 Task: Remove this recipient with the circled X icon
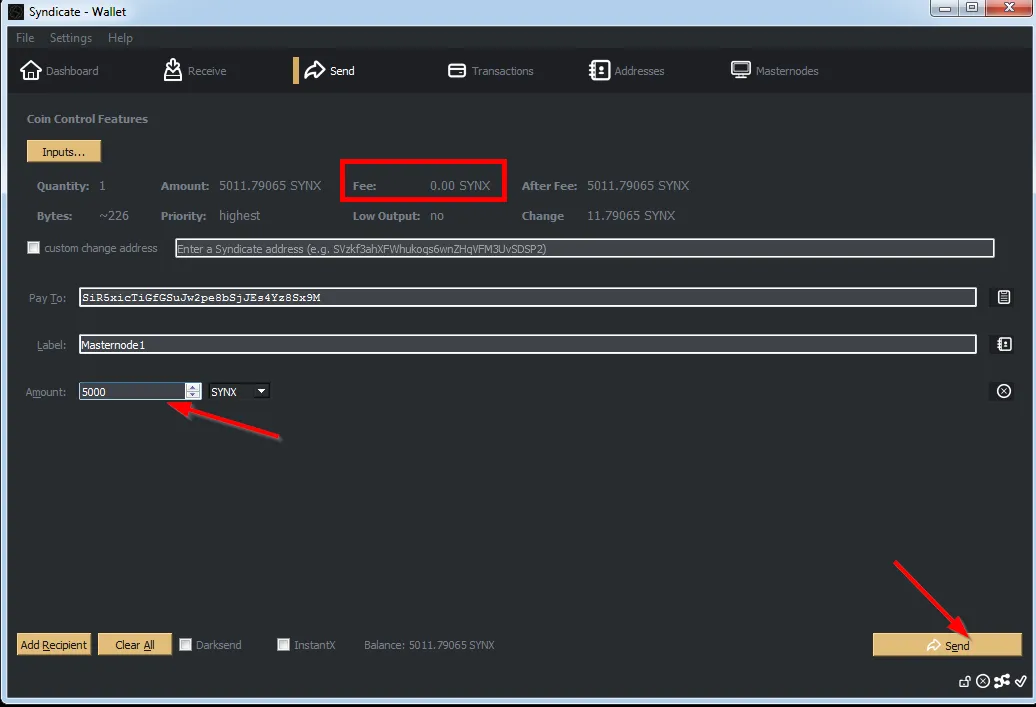pyautogui.click(x=1004, y=391)
